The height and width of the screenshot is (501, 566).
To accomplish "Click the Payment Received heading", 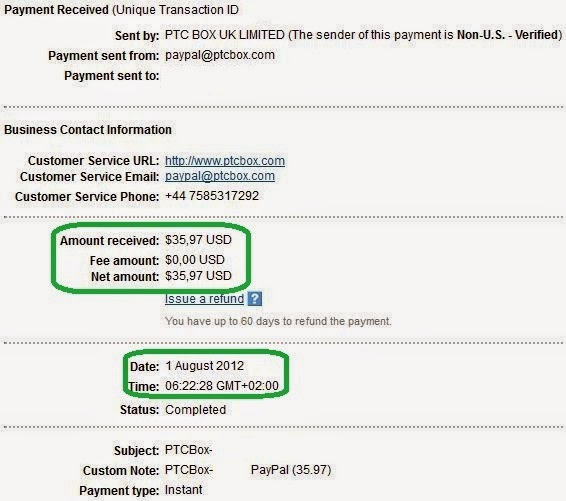I will pos(56,10).
